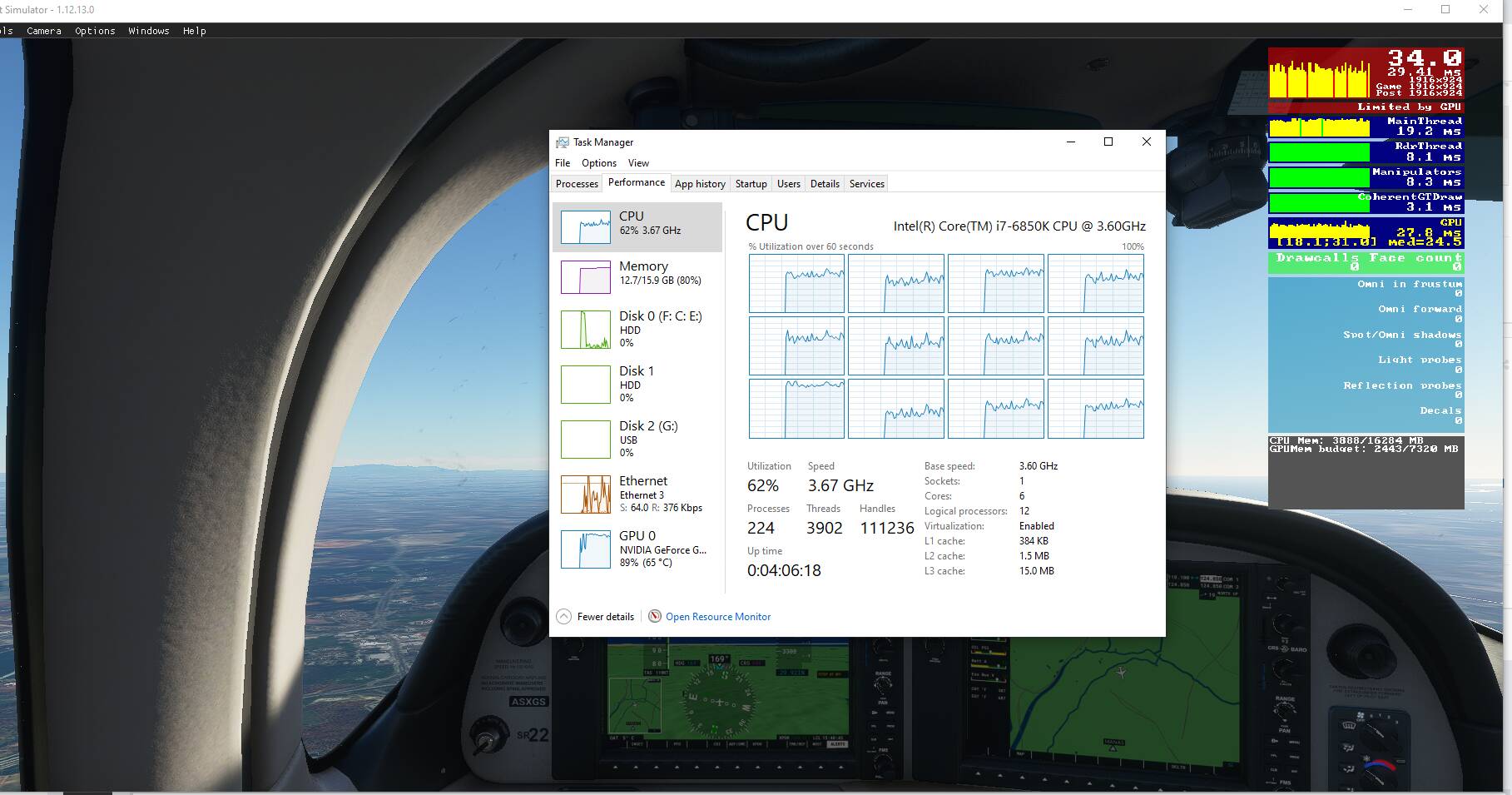The image size is (1512, 795).
Task: Switch to the Processes tab
Action: 577,184
